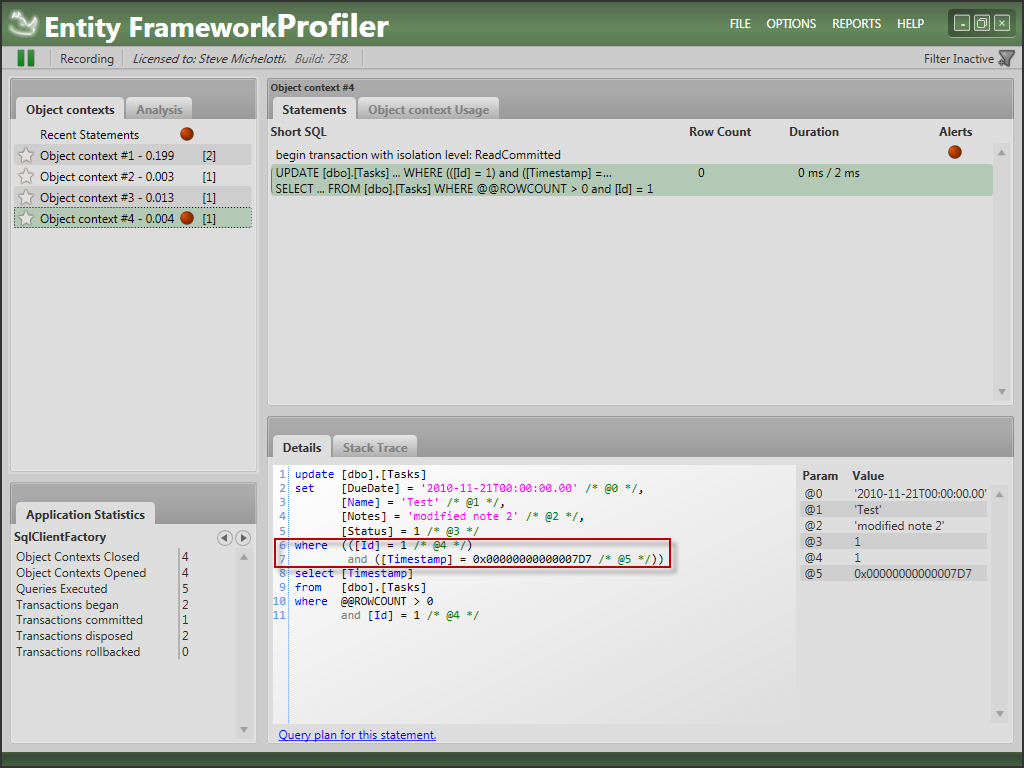Click parameter @1 value 'Test'
Viewport: 1024px width, 768px height.
click(867, 509)
